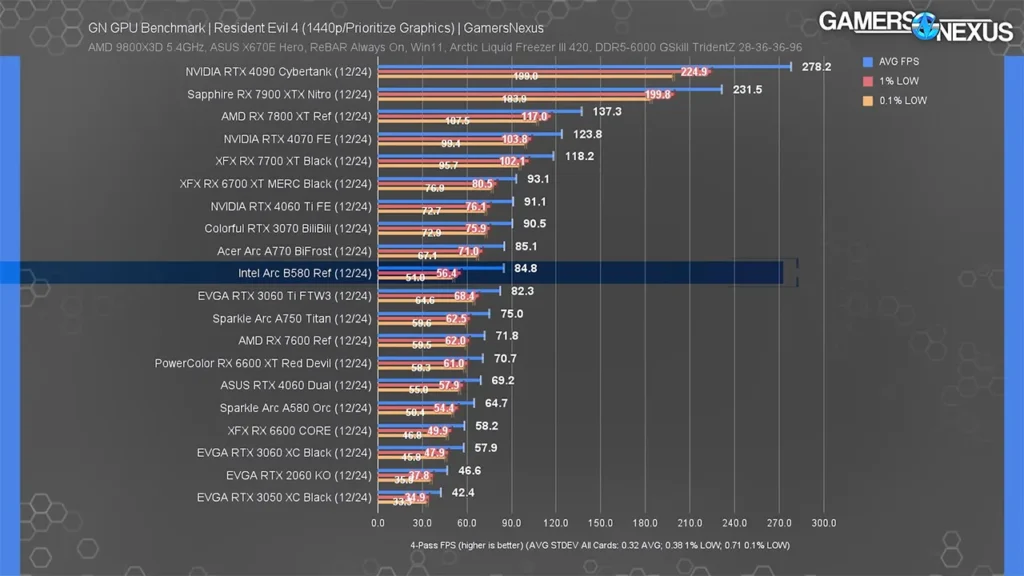The image size is (1024, 576).
Task: Click the '82.3' average FPS value
Action: coord(522,291)
